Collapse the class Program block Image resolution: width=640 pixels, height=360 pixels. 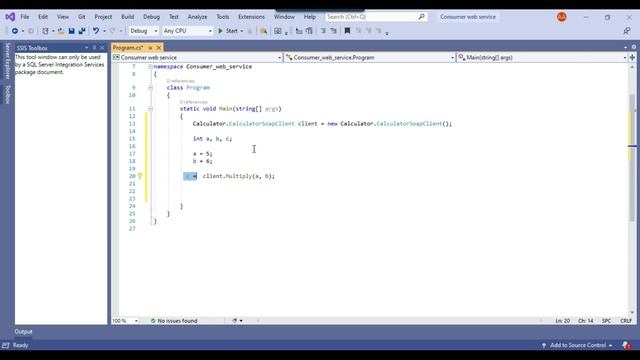point(150,88)
